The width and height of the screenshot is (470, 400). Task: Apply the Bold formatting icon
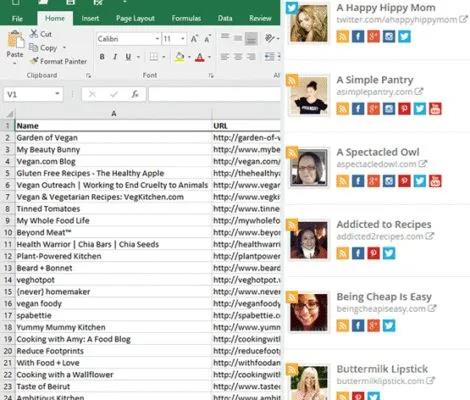point(102,57)
